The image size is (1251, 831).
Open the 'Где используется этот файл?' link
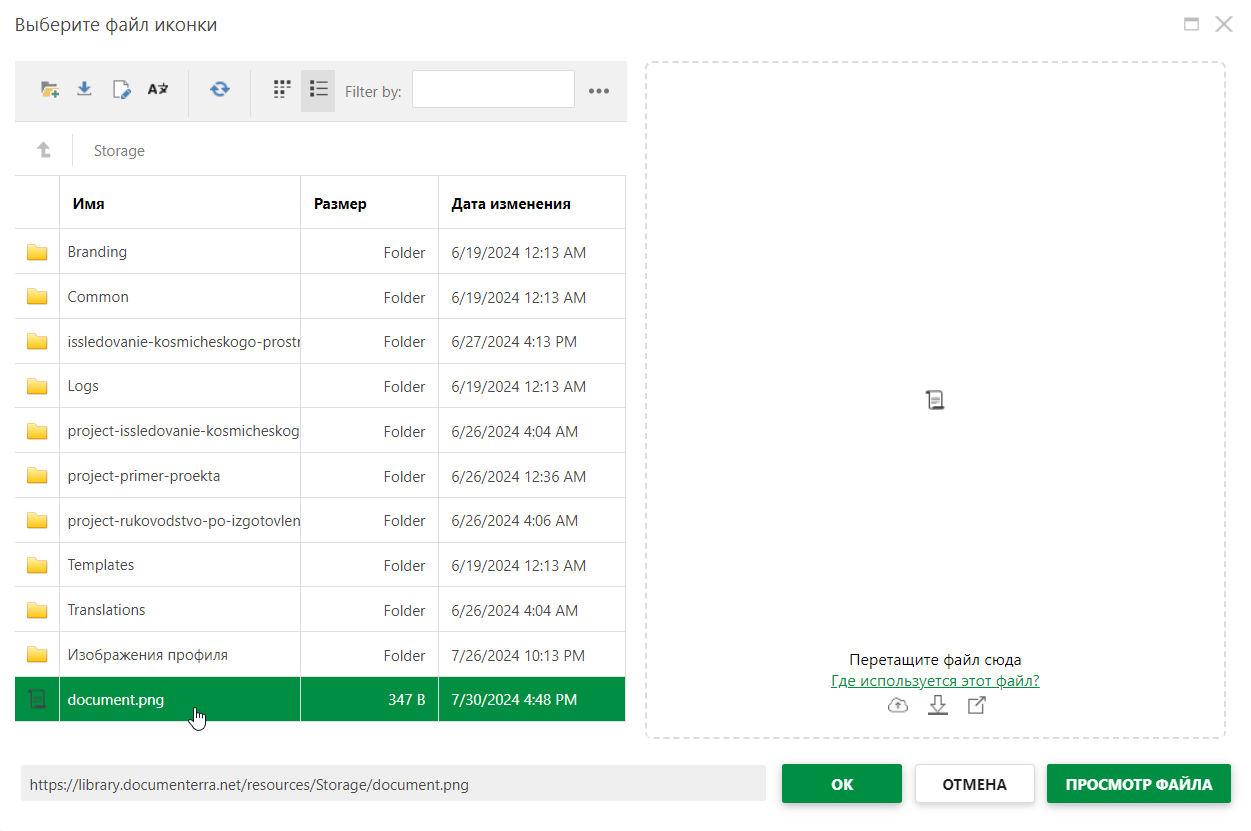coord(935,681)
